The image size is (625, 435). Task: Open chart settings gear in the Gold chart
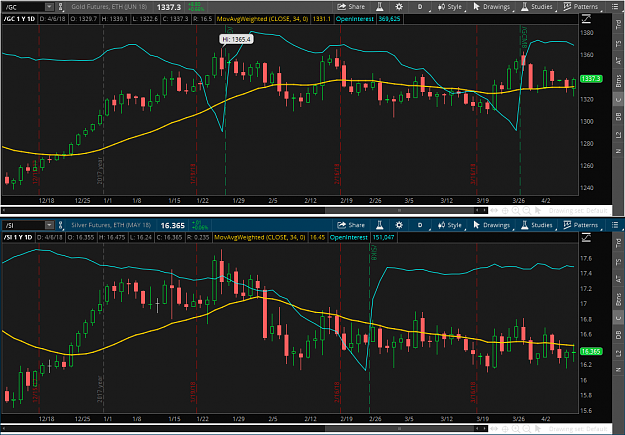point(399,7)
